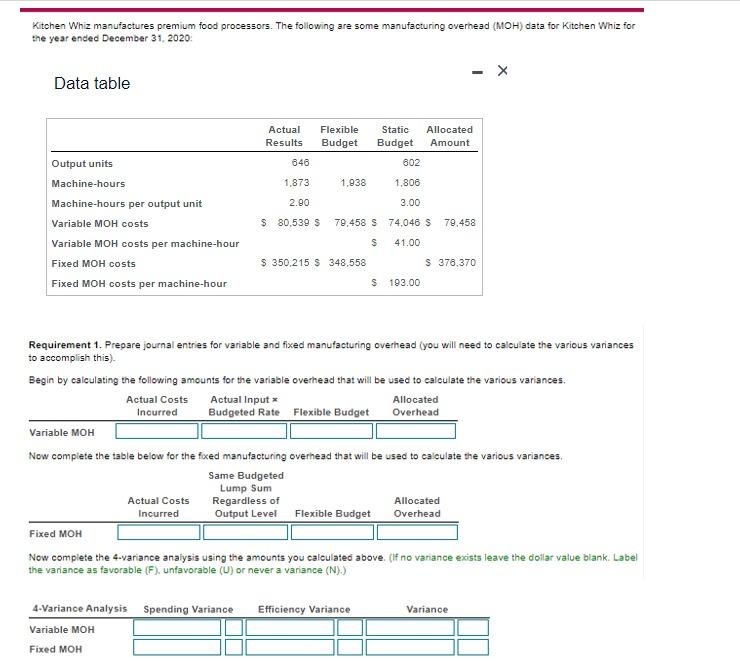Click Variable MOH last Variance label box
The image size is (740, 662).
pos(473,628)
